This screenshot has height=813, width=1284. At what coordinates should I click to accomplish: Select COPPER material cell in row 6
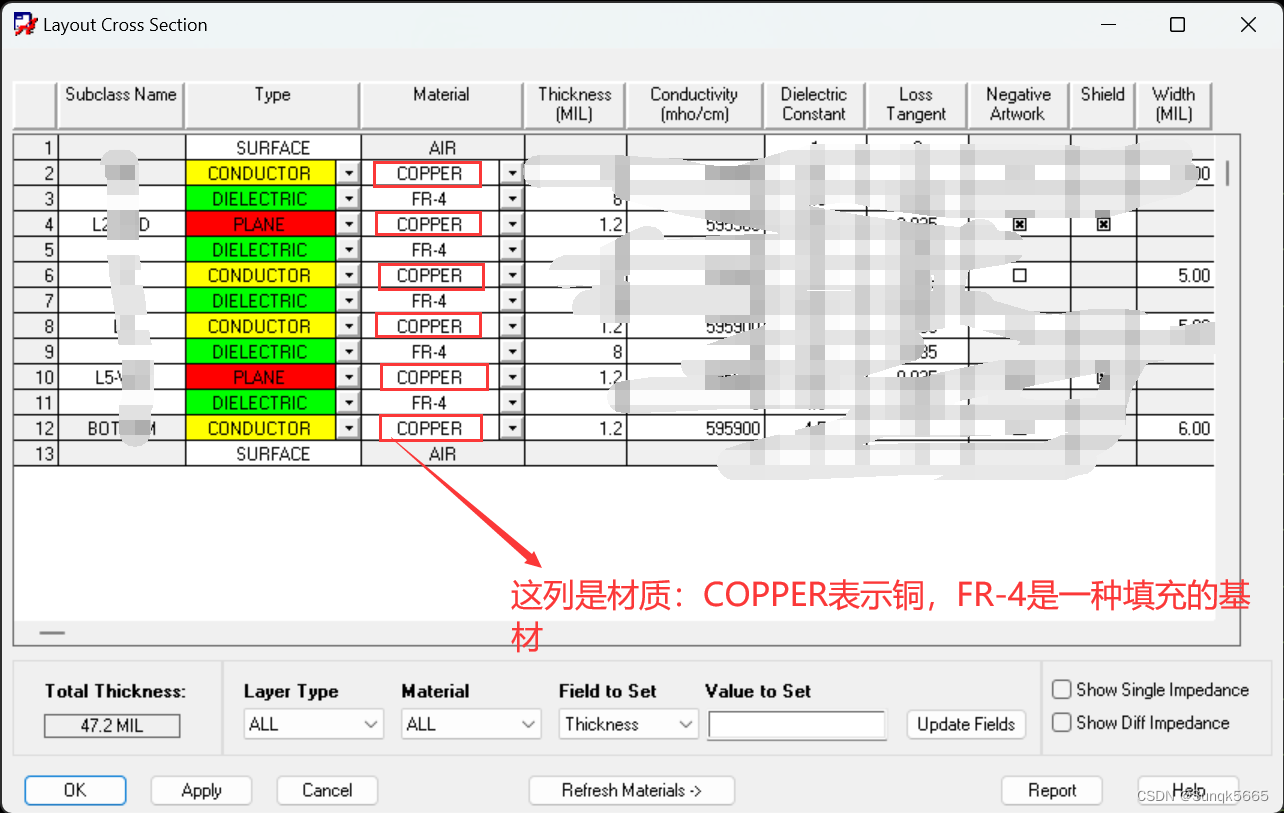click(x=431, y=275)
